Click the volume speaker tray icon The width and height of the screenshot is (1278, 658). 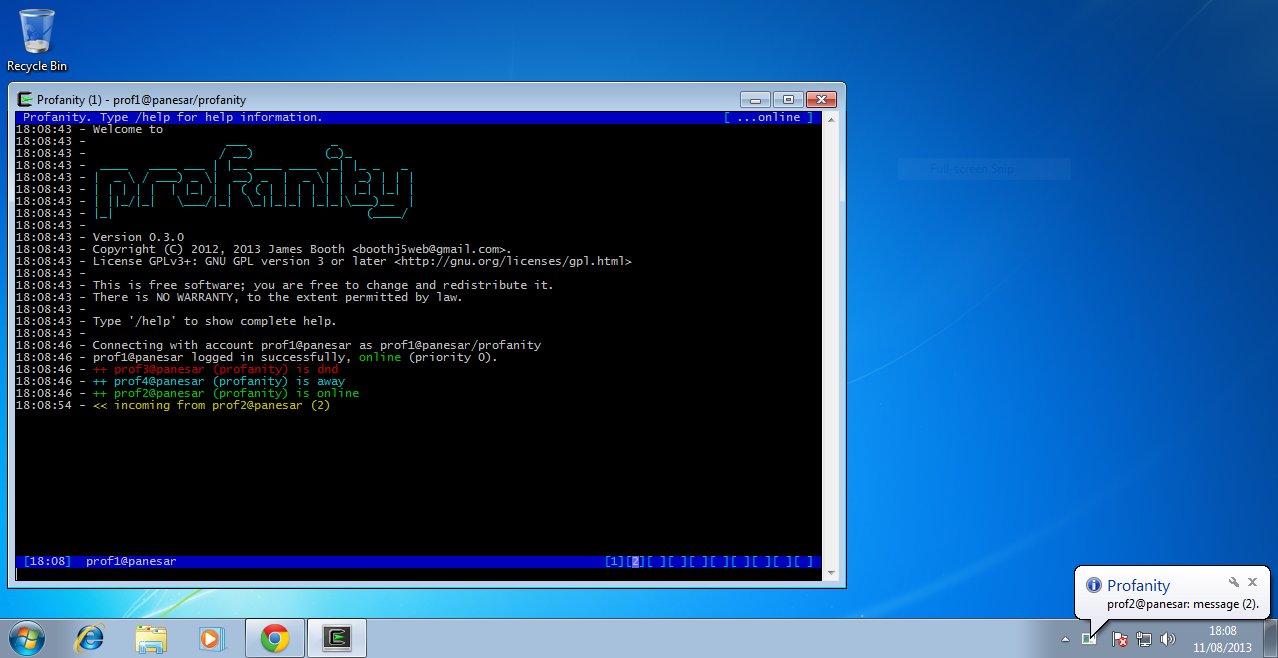click(x=1167, y=639)
